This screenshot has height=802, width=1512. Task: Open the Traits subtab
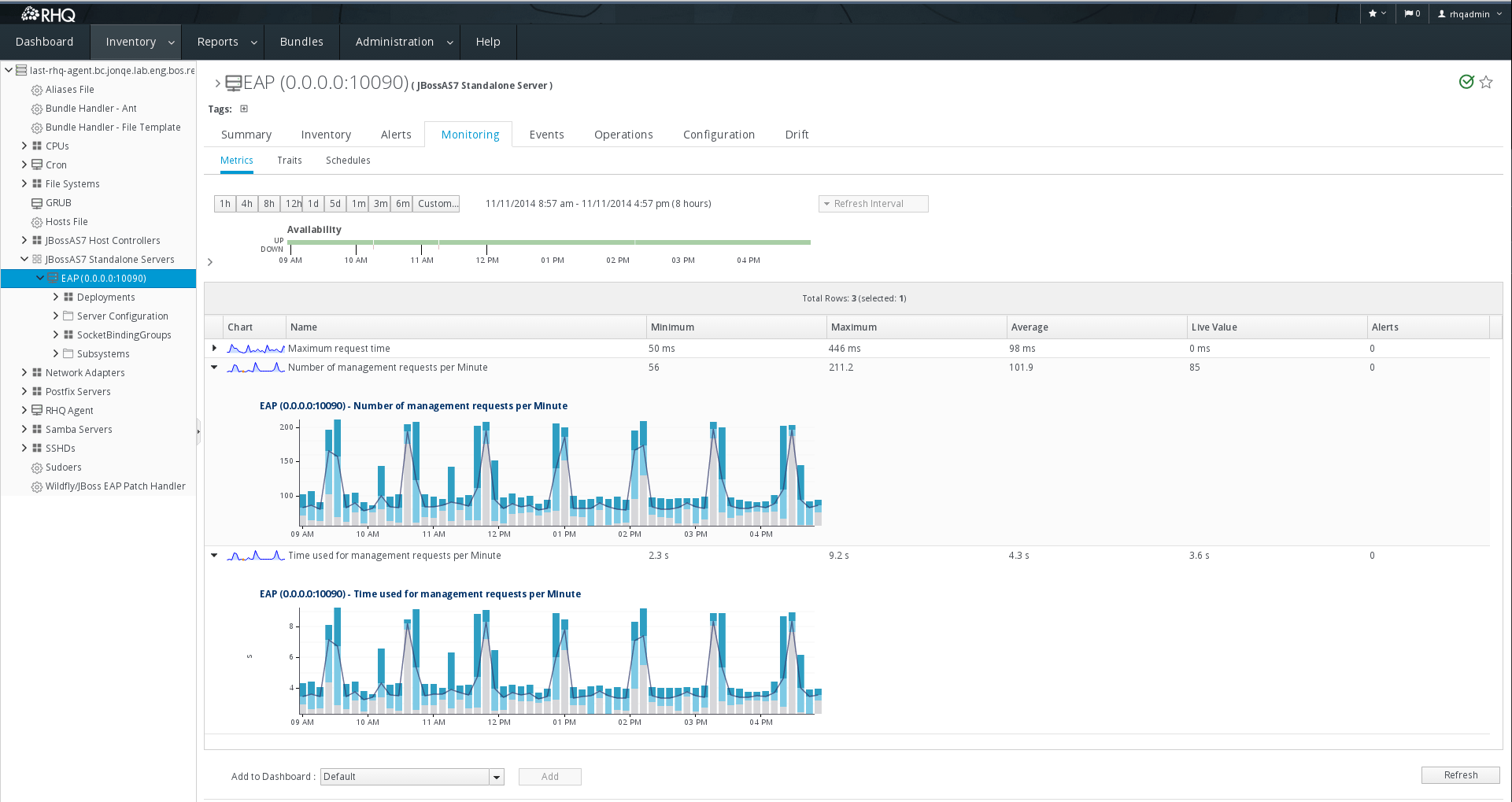289,160
